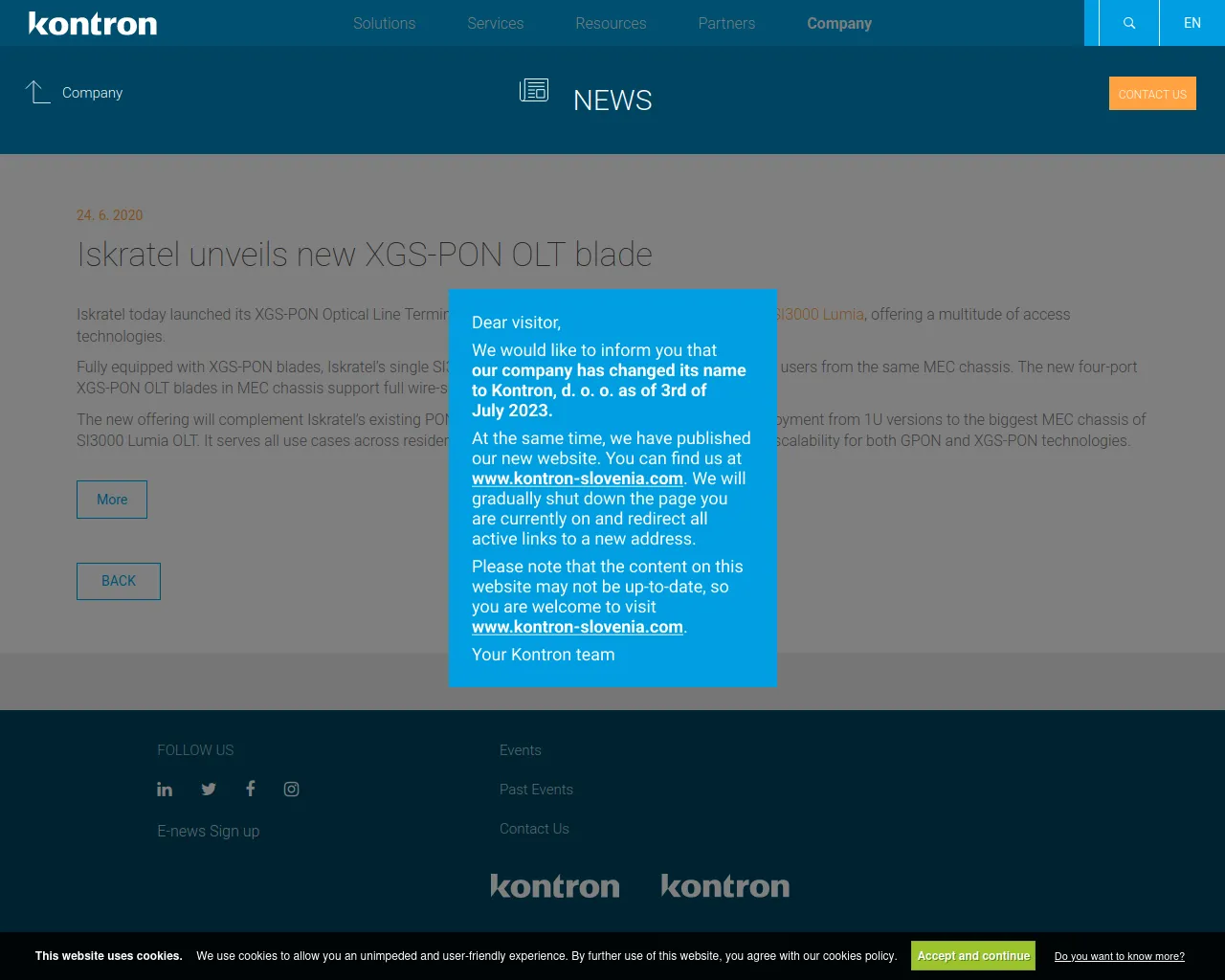
Task: Follow the first www.kontron-slovenia.com link
Action: coord(577,479)
